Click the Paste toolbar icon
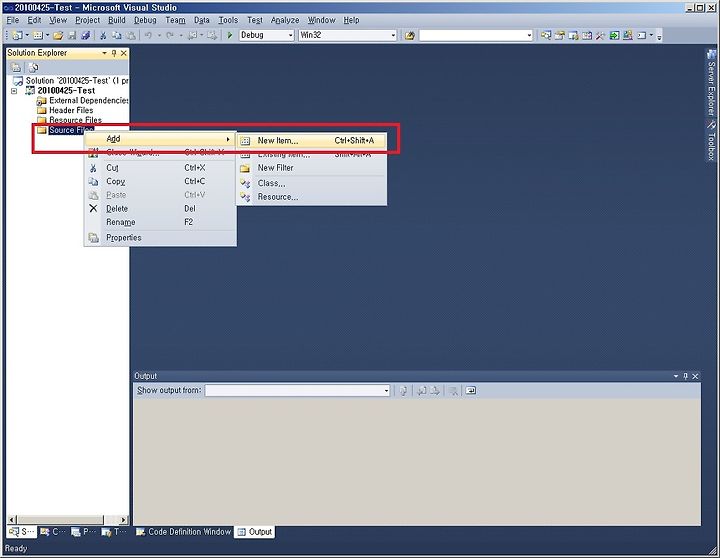 point(131,35)
